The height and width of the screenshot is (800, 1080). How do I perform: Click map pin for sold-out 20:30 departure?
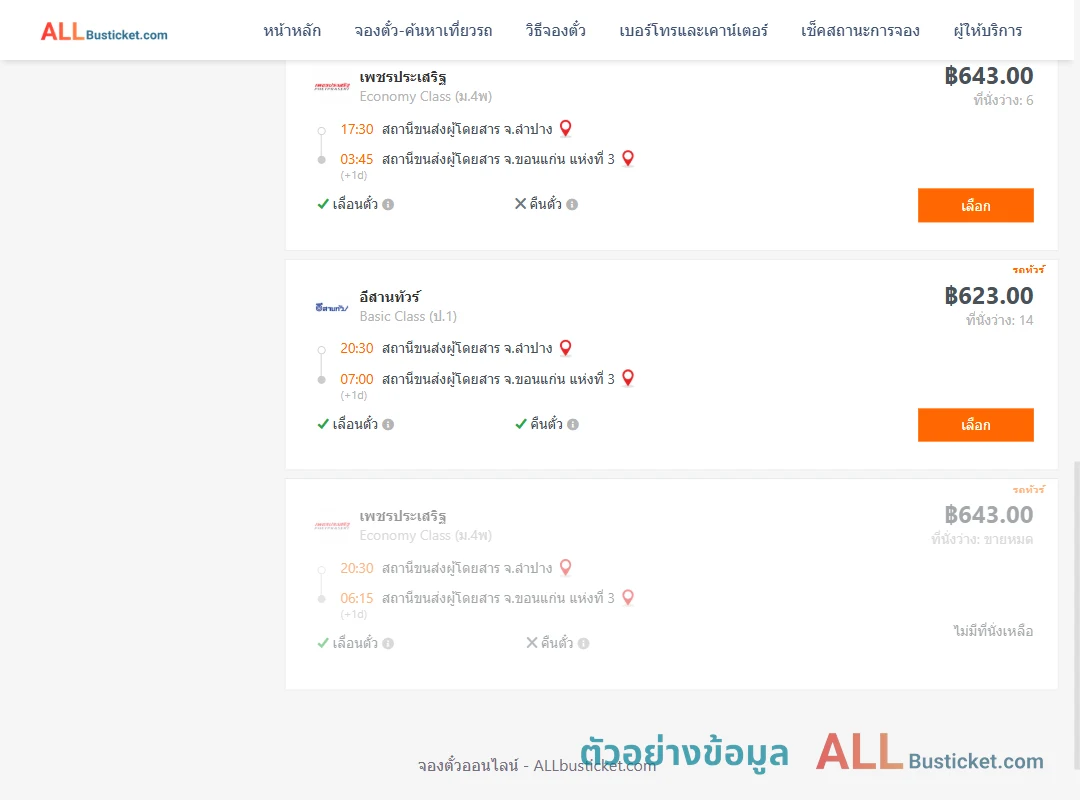click(x=565, y=567)
